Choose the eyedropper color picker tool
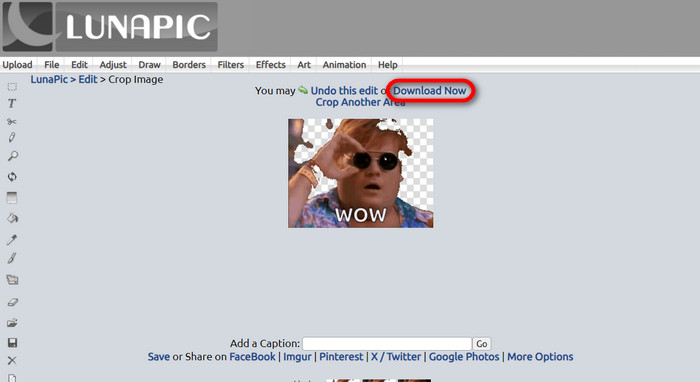Image resolution: width=700 pixels, height=382 pixels. tap(12, 240)
